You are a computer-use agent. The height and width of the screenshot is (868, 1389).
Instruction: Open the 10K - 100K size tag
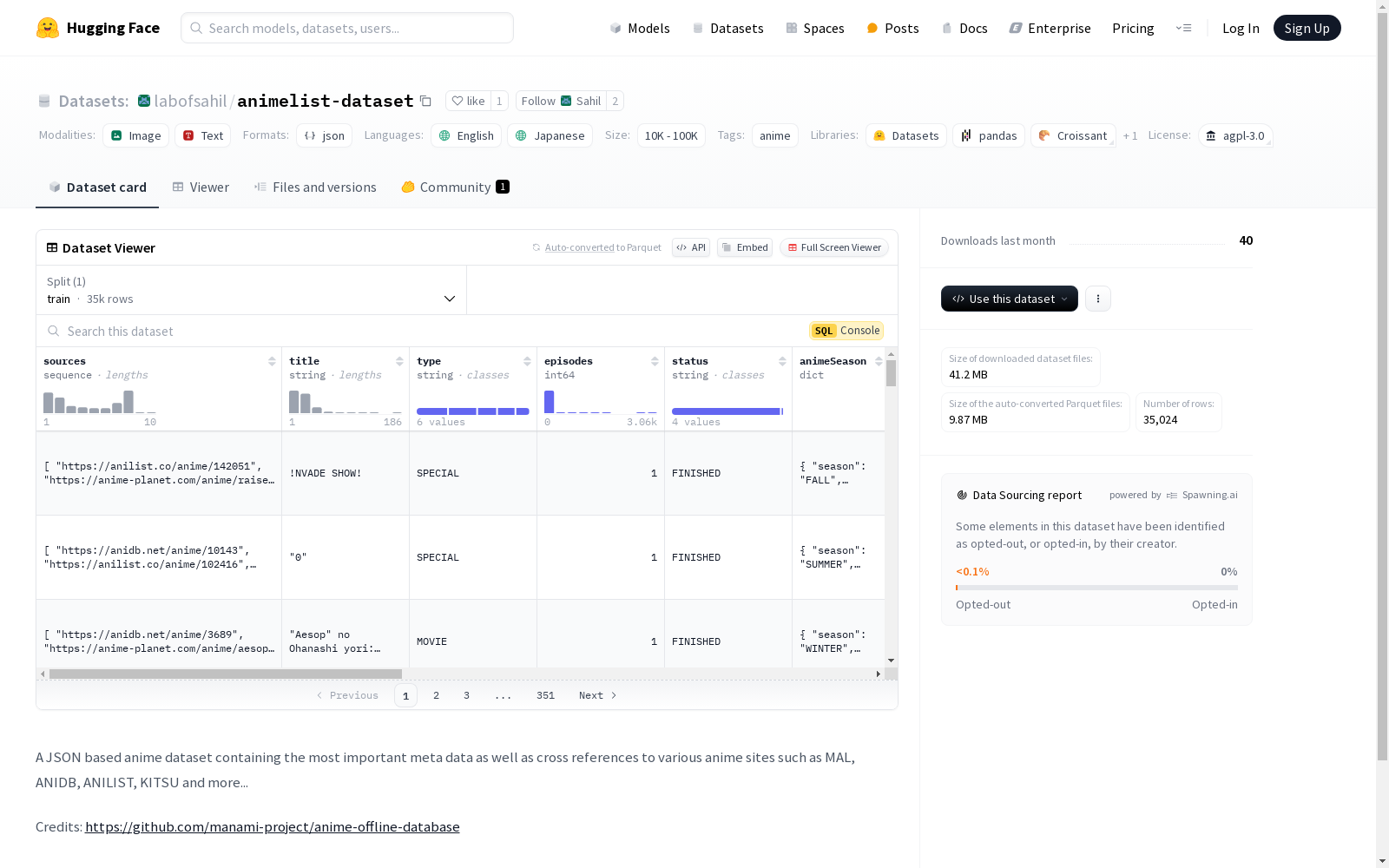pos(671,135)
